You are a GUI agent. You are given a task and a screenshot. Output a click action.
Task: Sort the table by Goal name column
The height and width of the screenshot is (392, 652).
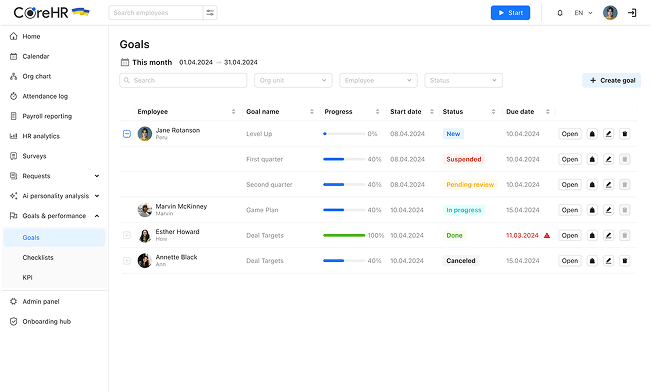pos(311,111)
